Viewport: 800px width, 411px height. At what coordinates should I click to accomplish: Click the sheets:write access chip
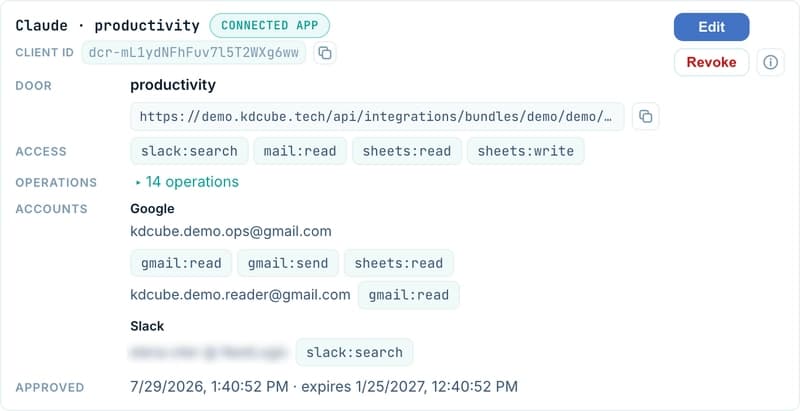click(x=526, y=151)
